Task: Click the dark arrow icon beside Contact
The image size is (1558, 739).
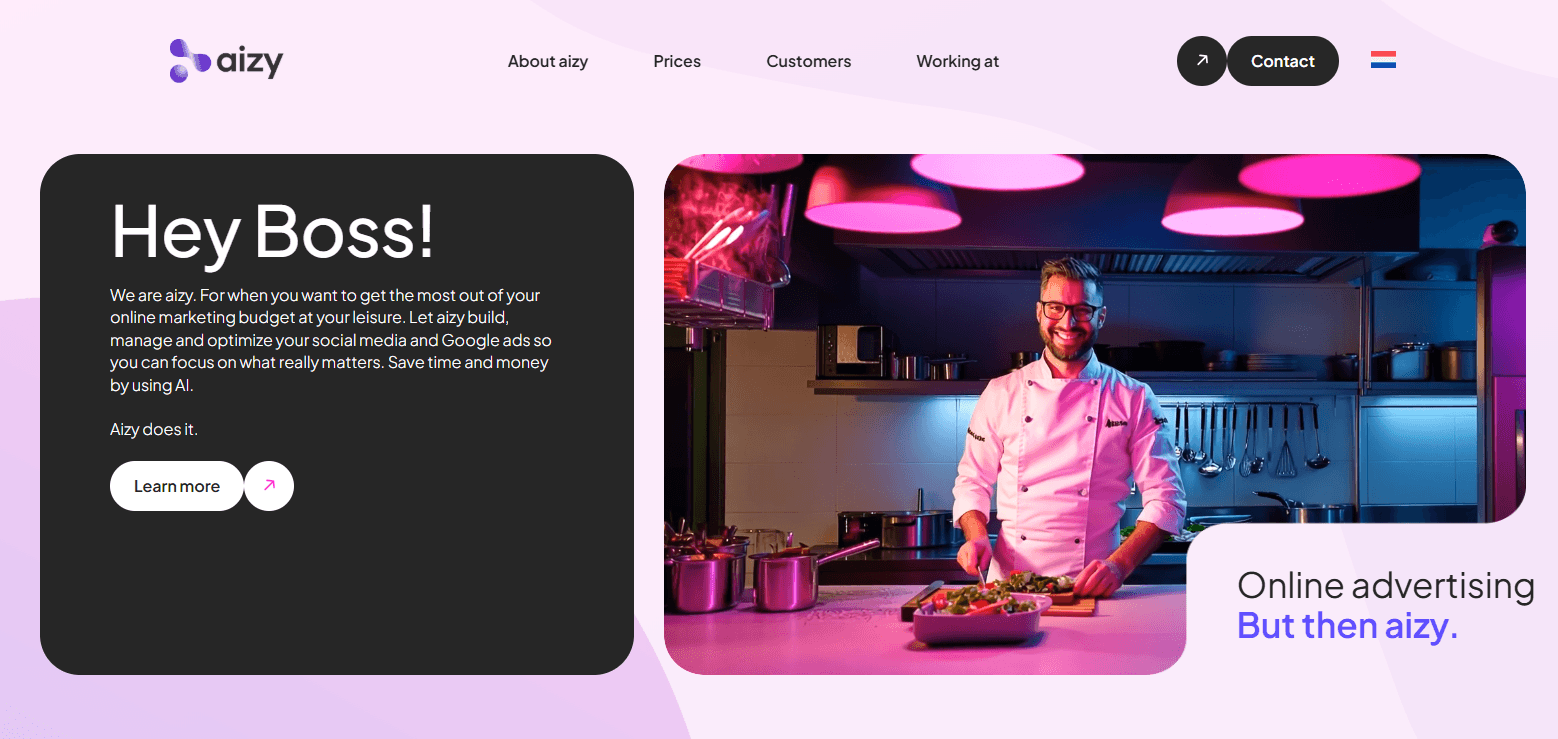Action: click(x=1202, y=61)
